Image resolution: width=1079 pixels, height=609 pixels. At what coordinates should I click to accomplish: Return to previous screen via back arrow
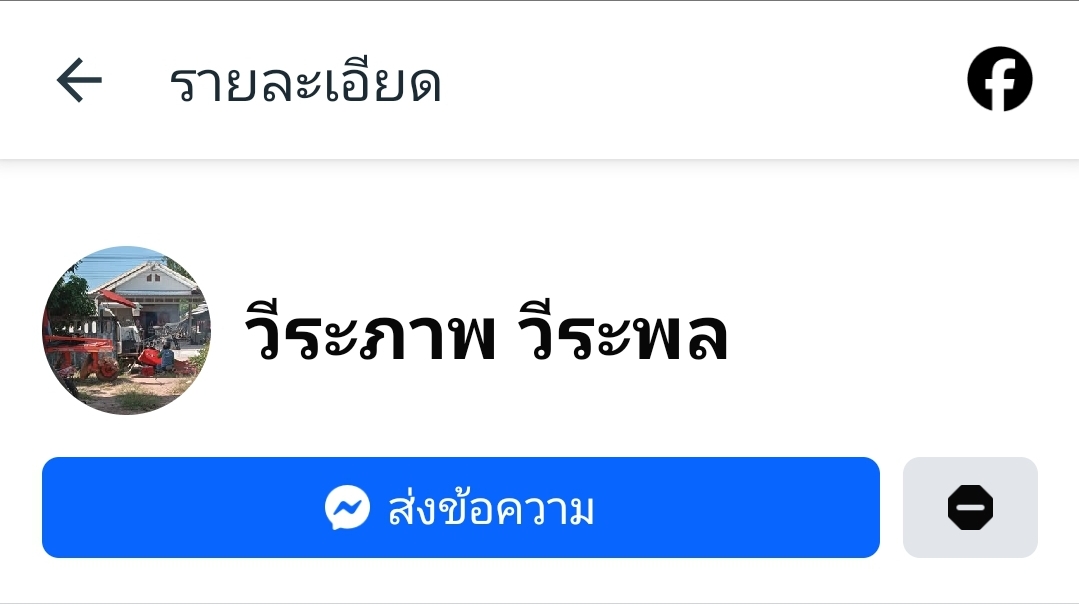pyautogui.click(x=79, y=81)
